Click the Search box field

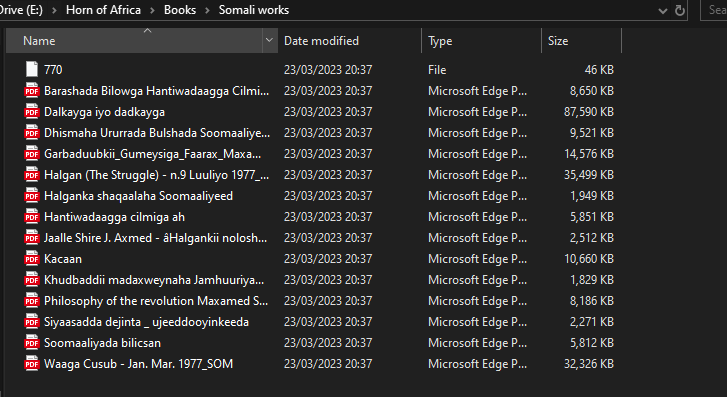pyautogui.click(x=714, y=10)
